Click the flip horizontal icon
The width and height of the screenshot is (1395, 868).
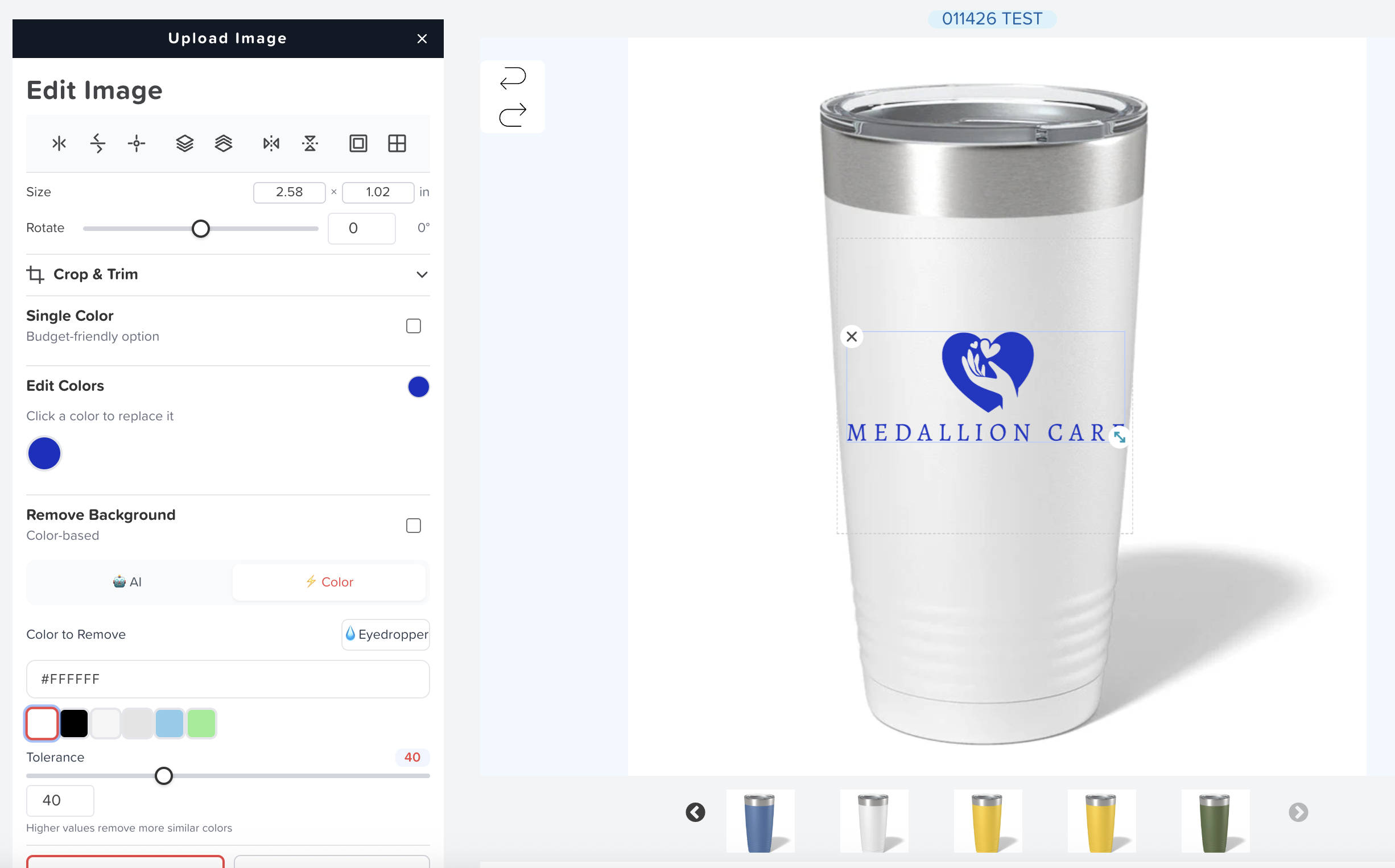click(270, 143)
